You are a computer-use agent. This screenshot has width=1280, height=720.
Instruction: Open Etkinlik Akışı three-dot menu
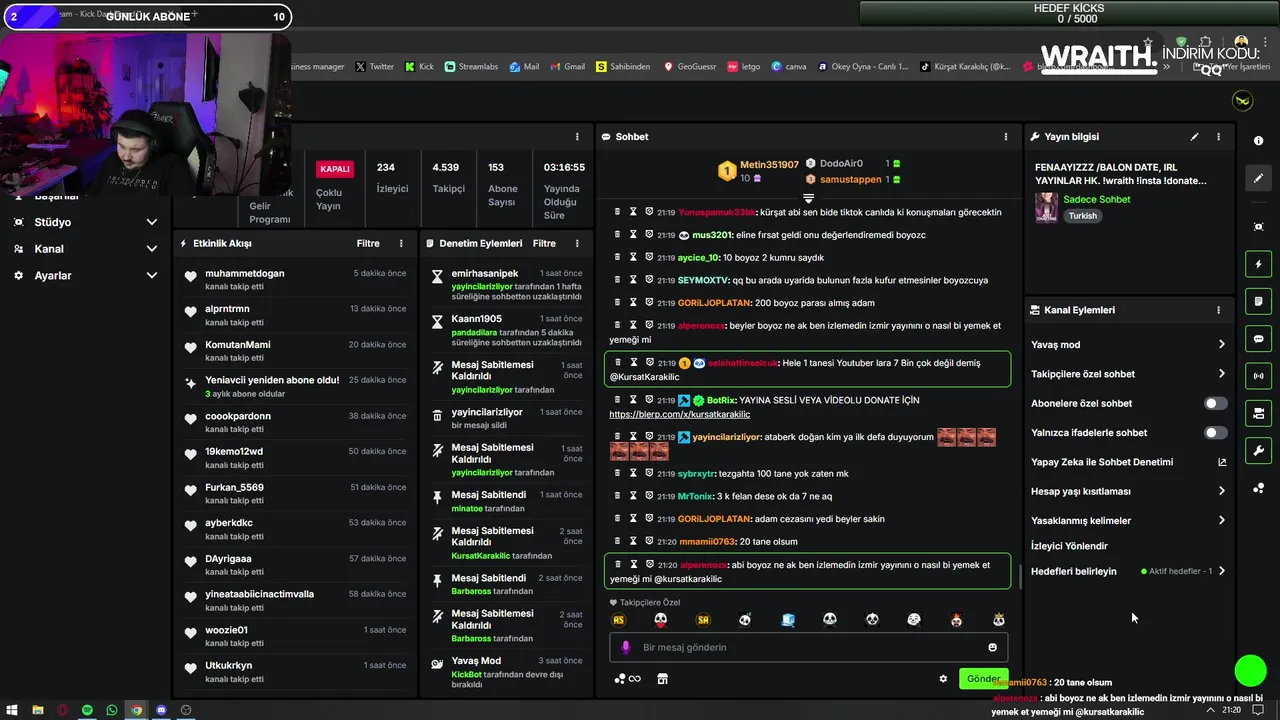[401, 243]
